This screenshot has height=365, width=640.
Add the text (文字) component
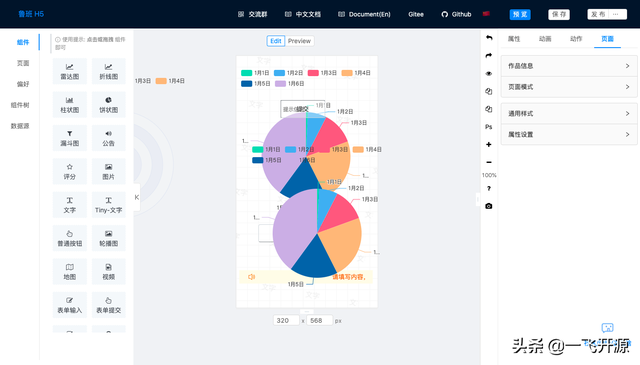click(x=70, y=205)
